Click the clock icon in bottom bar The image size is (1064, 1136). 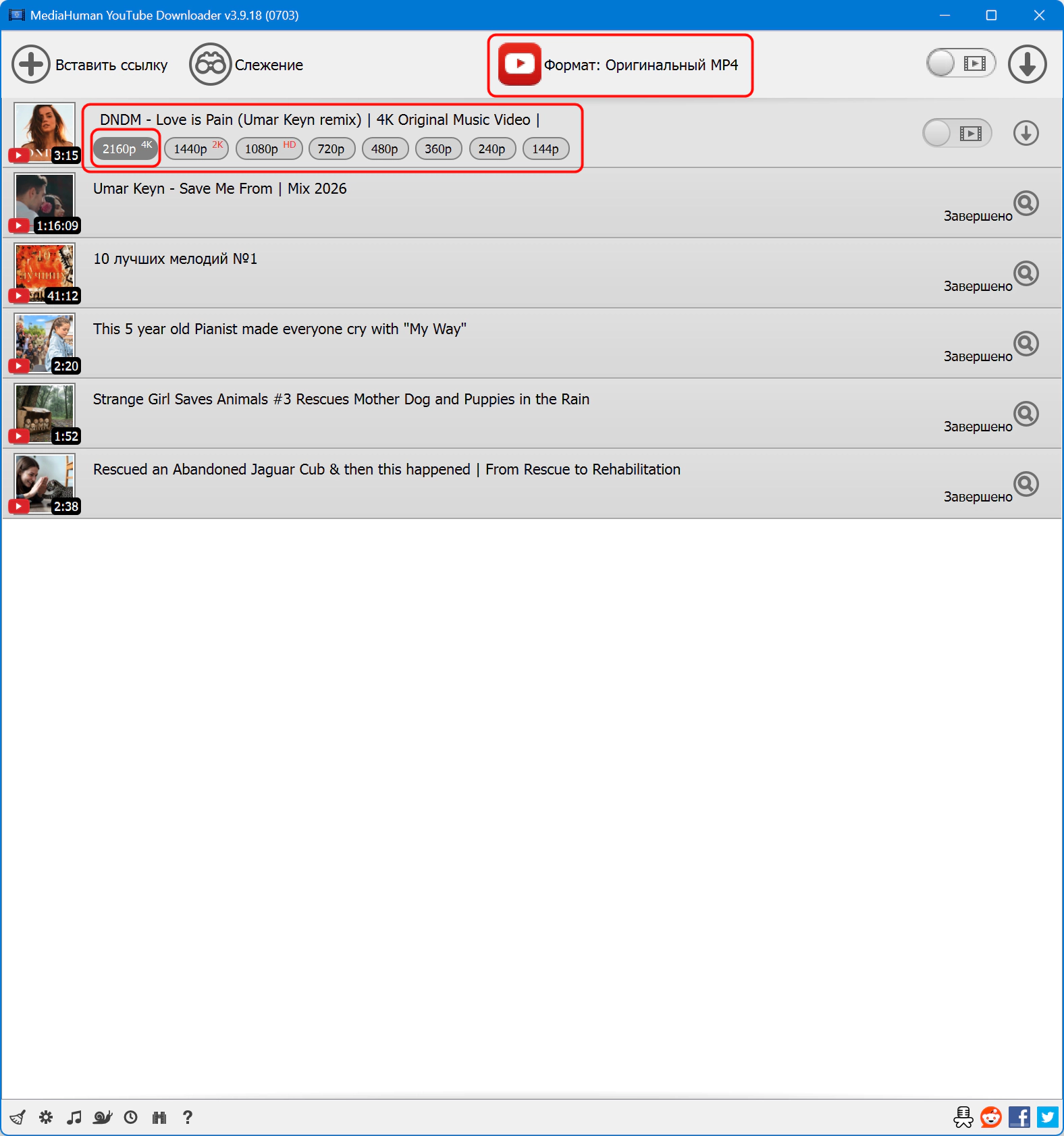click(131, 1117)
